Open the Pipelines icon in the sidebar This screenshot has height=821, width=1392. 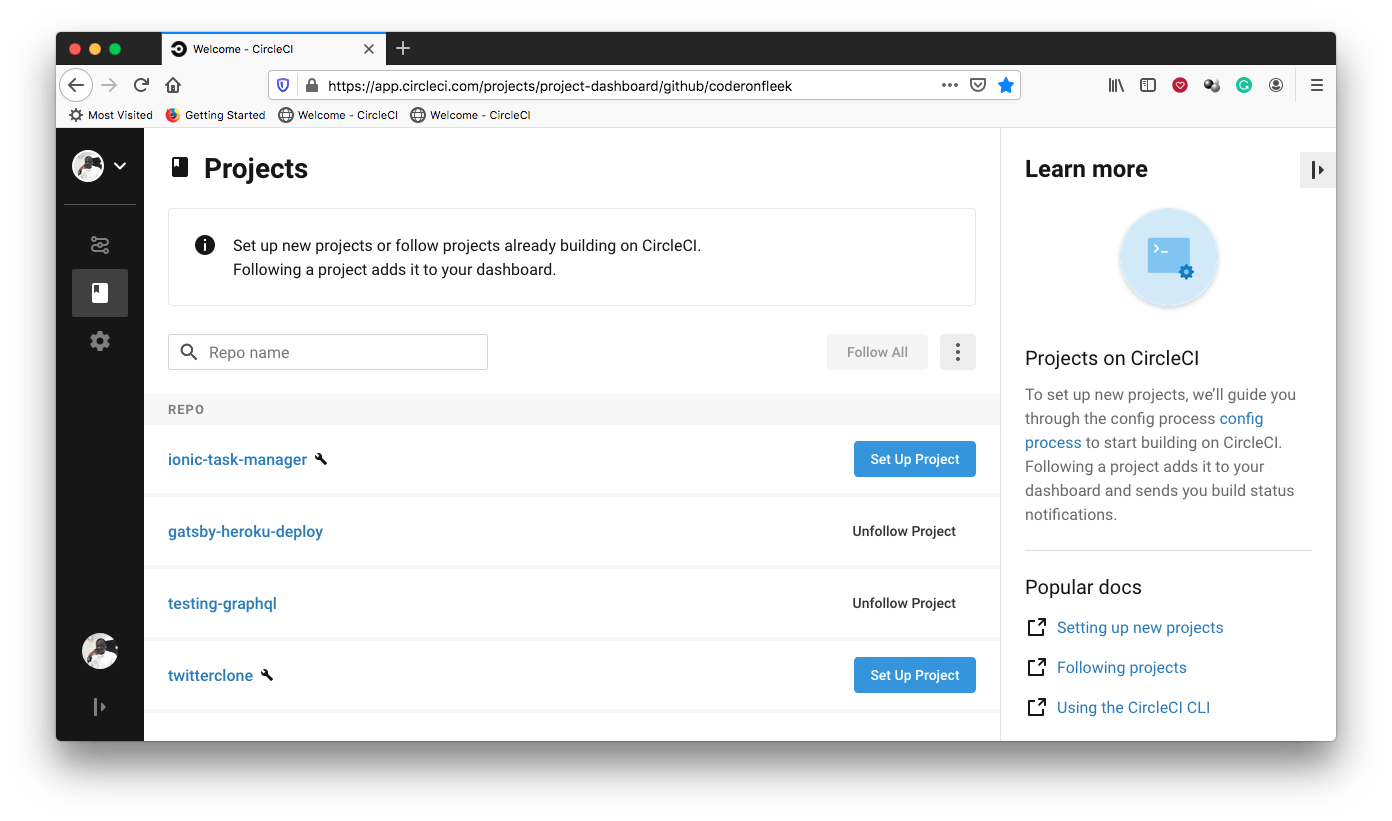click(x=100, y=245)
